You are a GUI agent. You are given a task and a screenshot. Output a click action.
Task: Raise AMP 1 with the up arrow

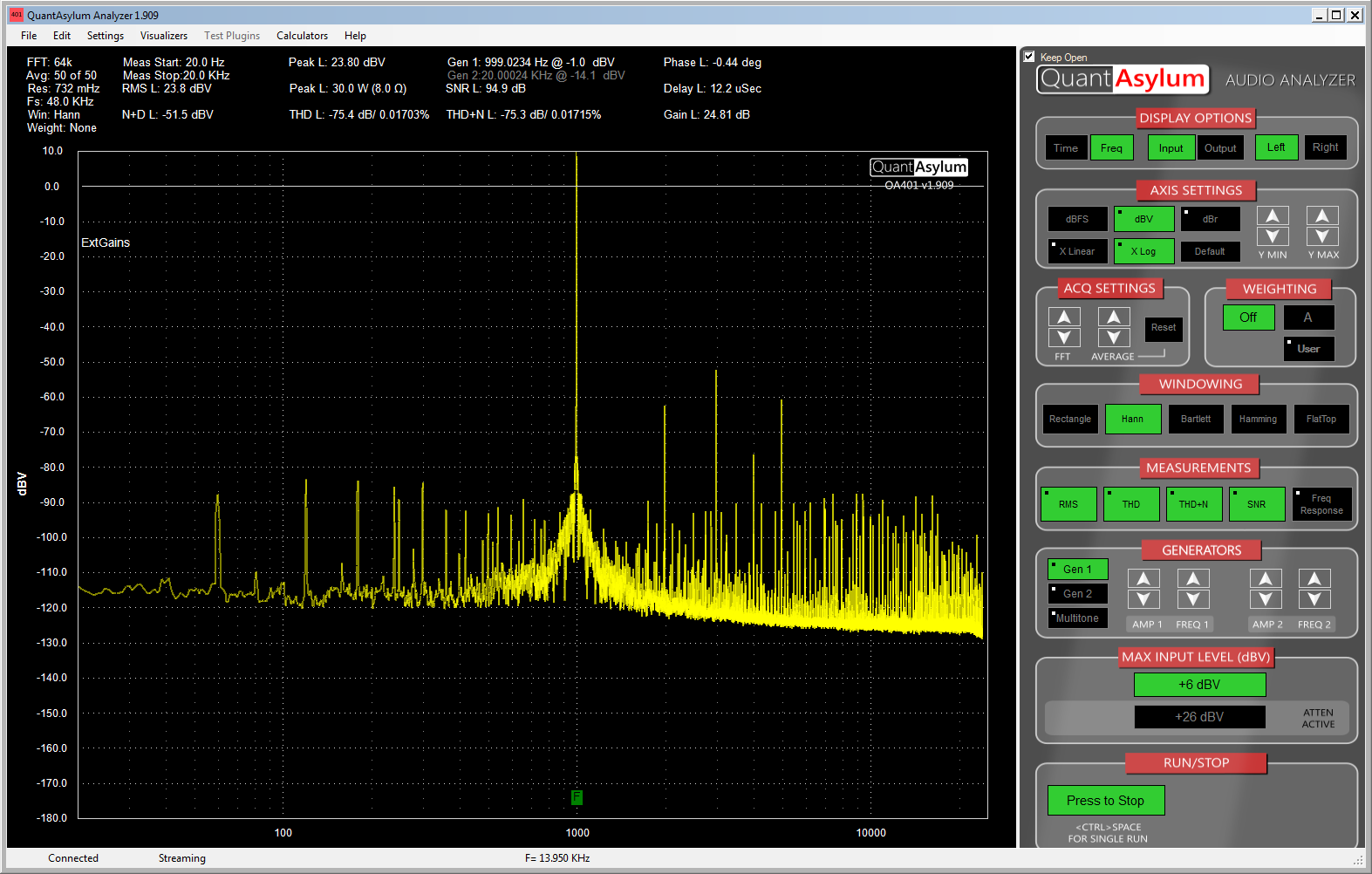1143,578
